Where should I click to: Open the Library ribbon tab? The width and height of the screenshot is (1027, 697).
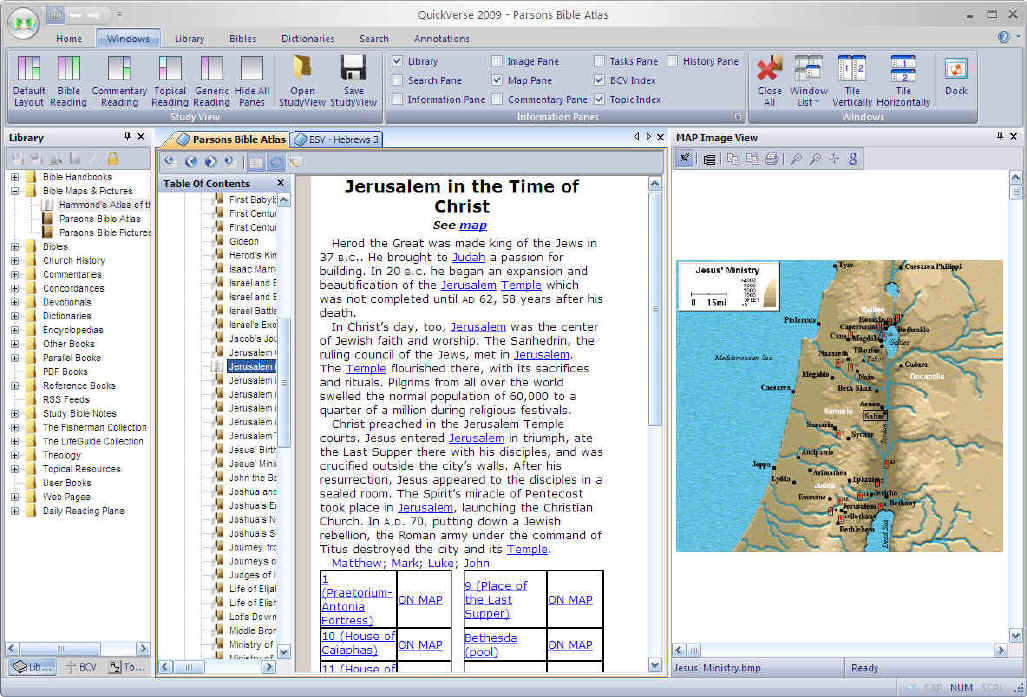point(189,39)
